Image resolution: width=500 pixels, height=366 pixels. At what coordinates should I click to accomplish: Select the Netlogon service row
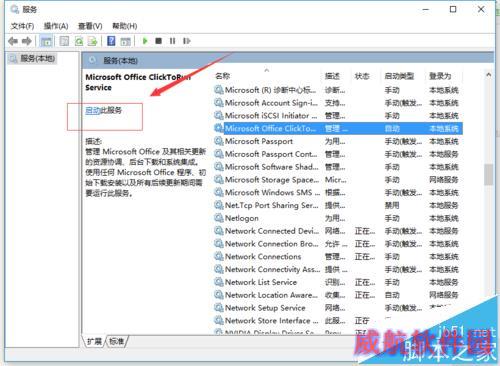point(338,218)
